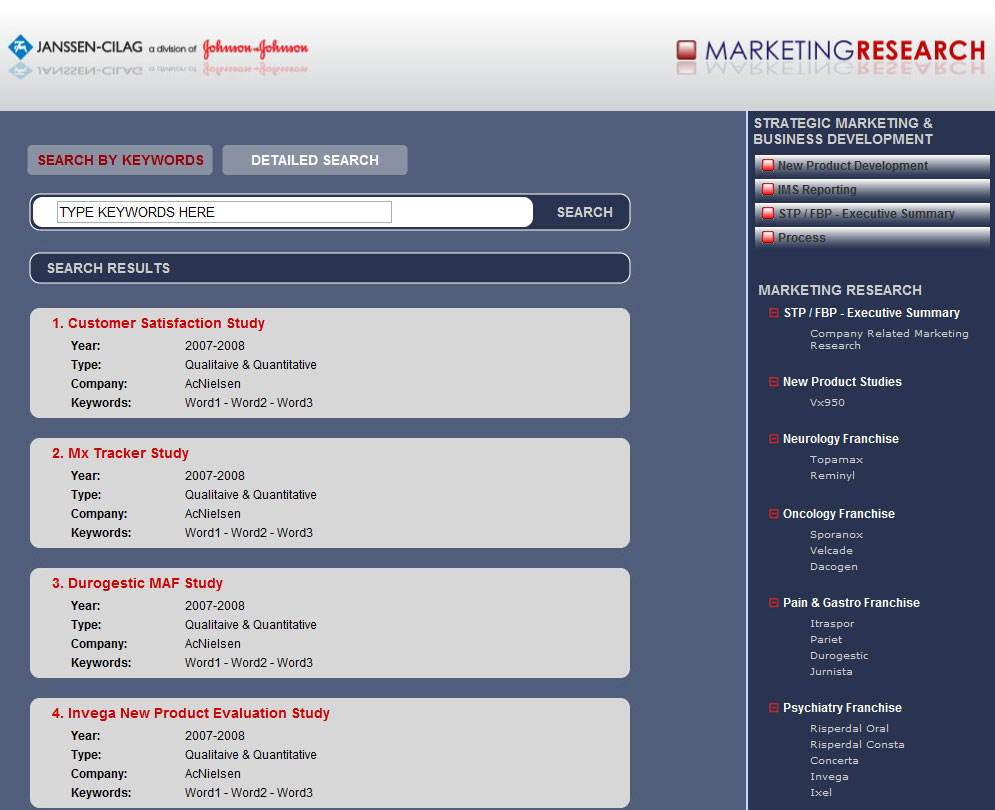This screenshot has height=810, width=995.
Task: Open the Process menu item
Action: (x=872, y=237)
